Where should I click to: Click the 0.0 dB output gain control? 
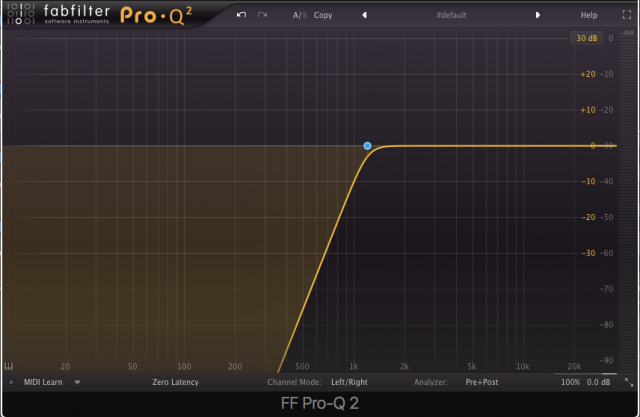[x=598, y=382]
